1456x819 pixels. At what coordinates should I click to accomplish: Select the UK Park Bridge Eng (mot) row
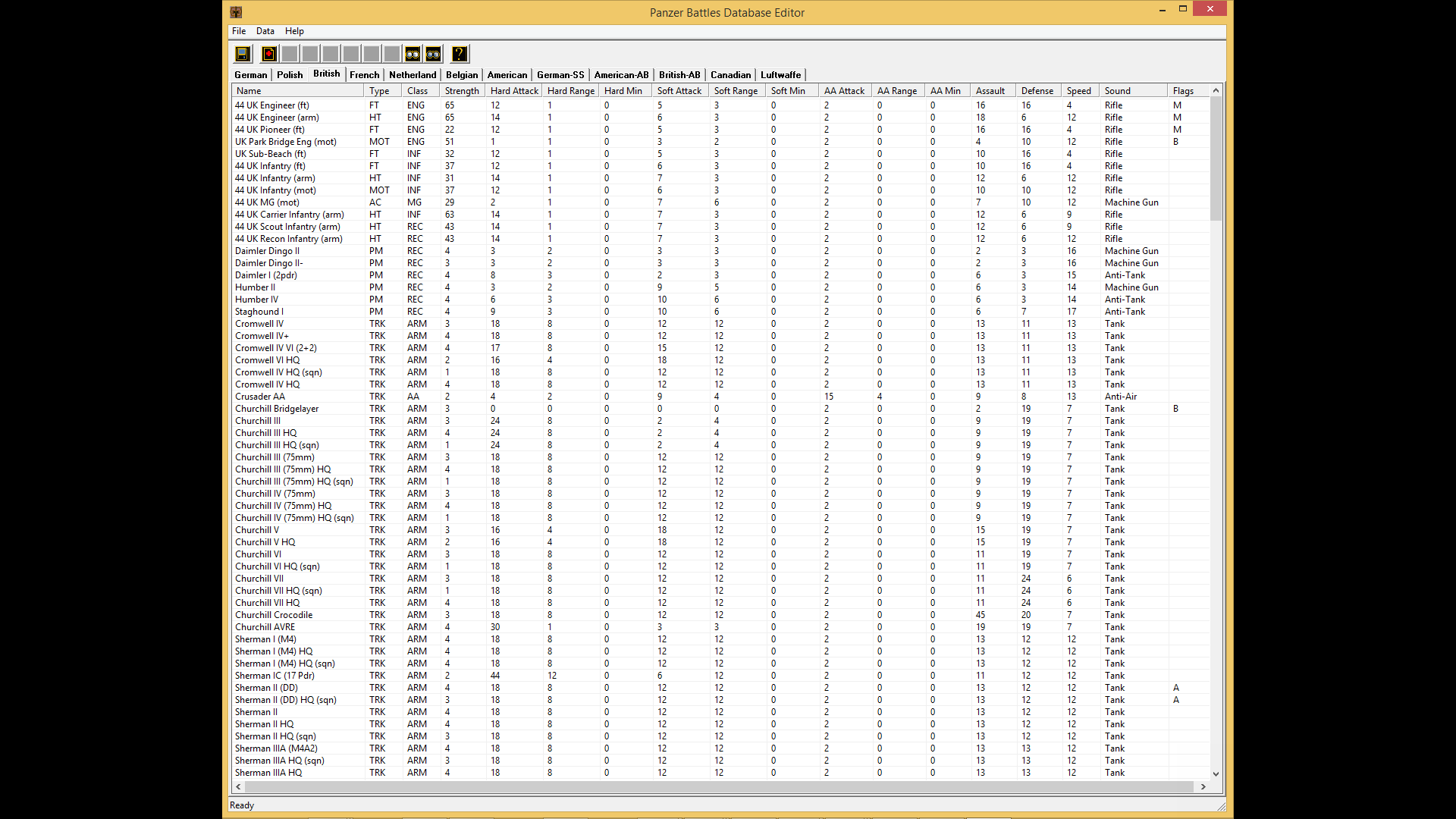(720, 142)
